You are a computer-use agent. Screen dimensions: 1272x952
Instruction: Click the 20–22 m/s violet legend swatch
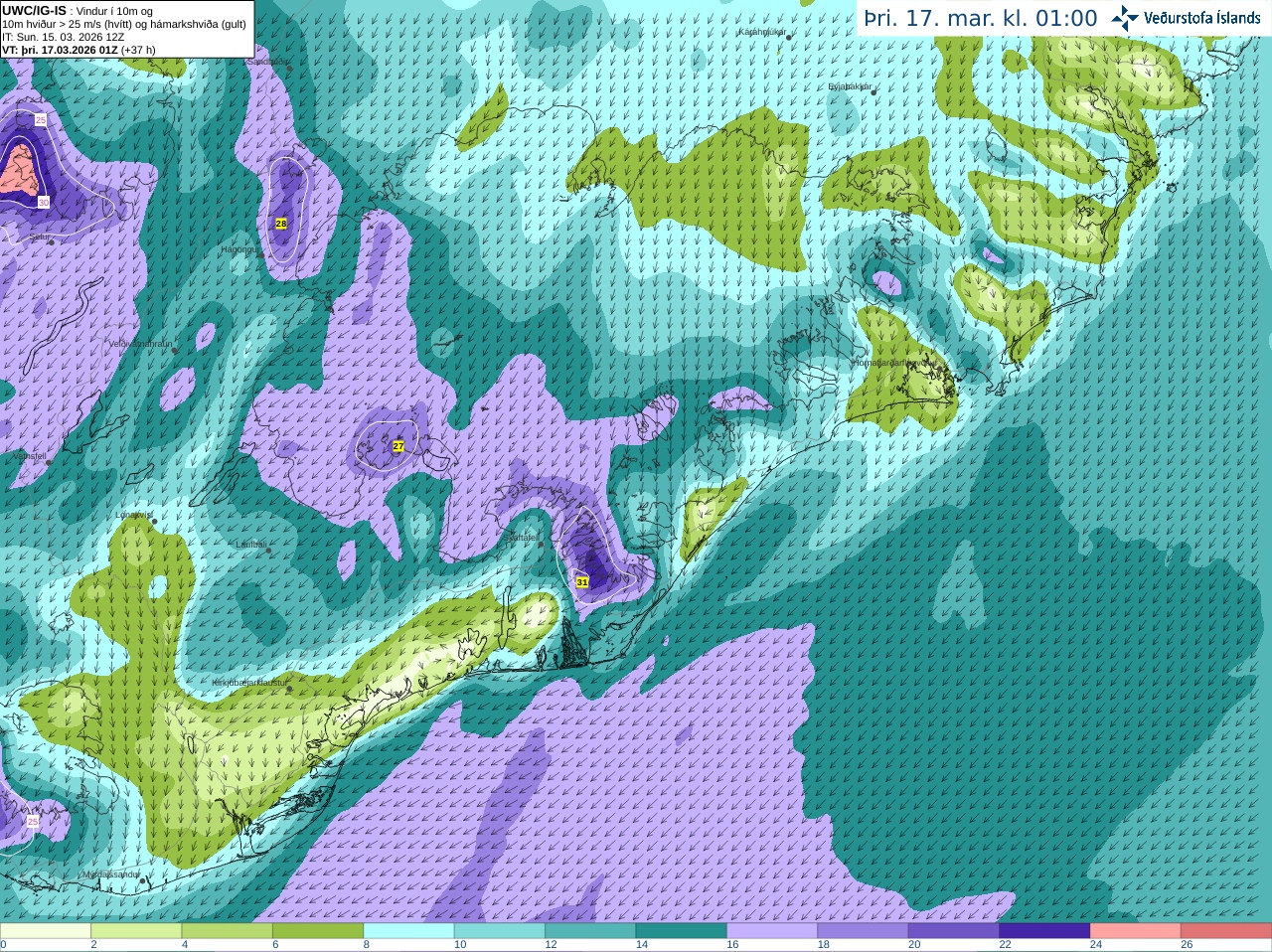pos(954,931)
